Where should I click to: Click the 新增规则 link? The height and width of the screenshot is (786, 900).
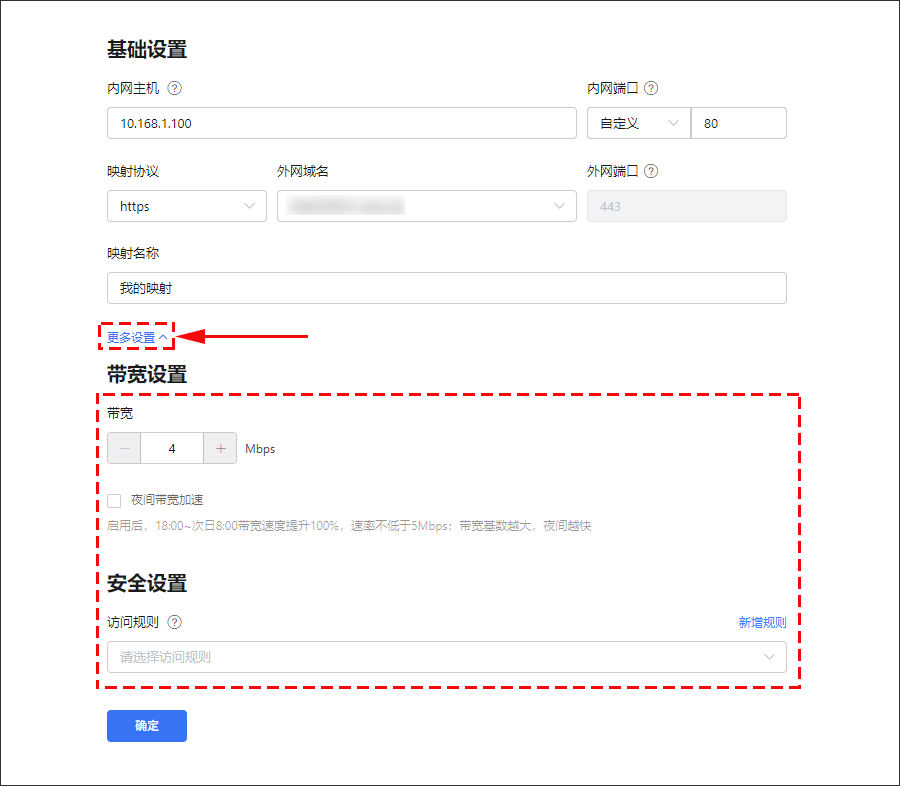tap(762, 622)
